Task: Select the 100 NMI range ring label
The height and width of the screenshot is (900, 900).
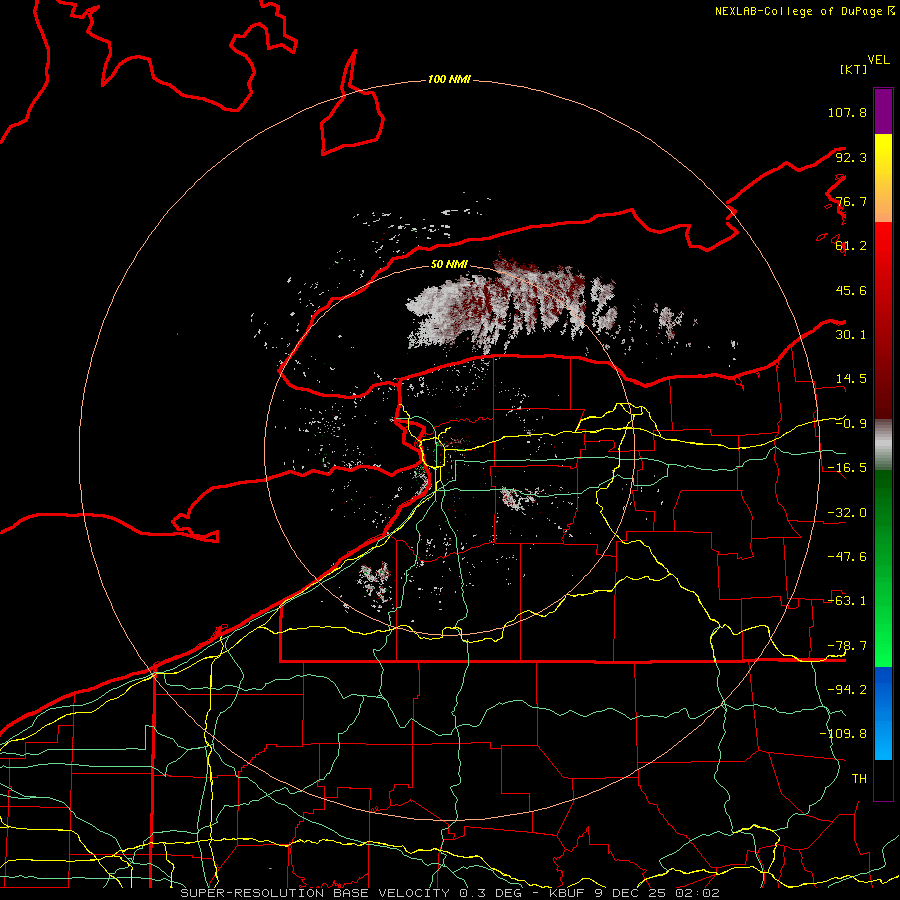Action: (x=449, y=79)
